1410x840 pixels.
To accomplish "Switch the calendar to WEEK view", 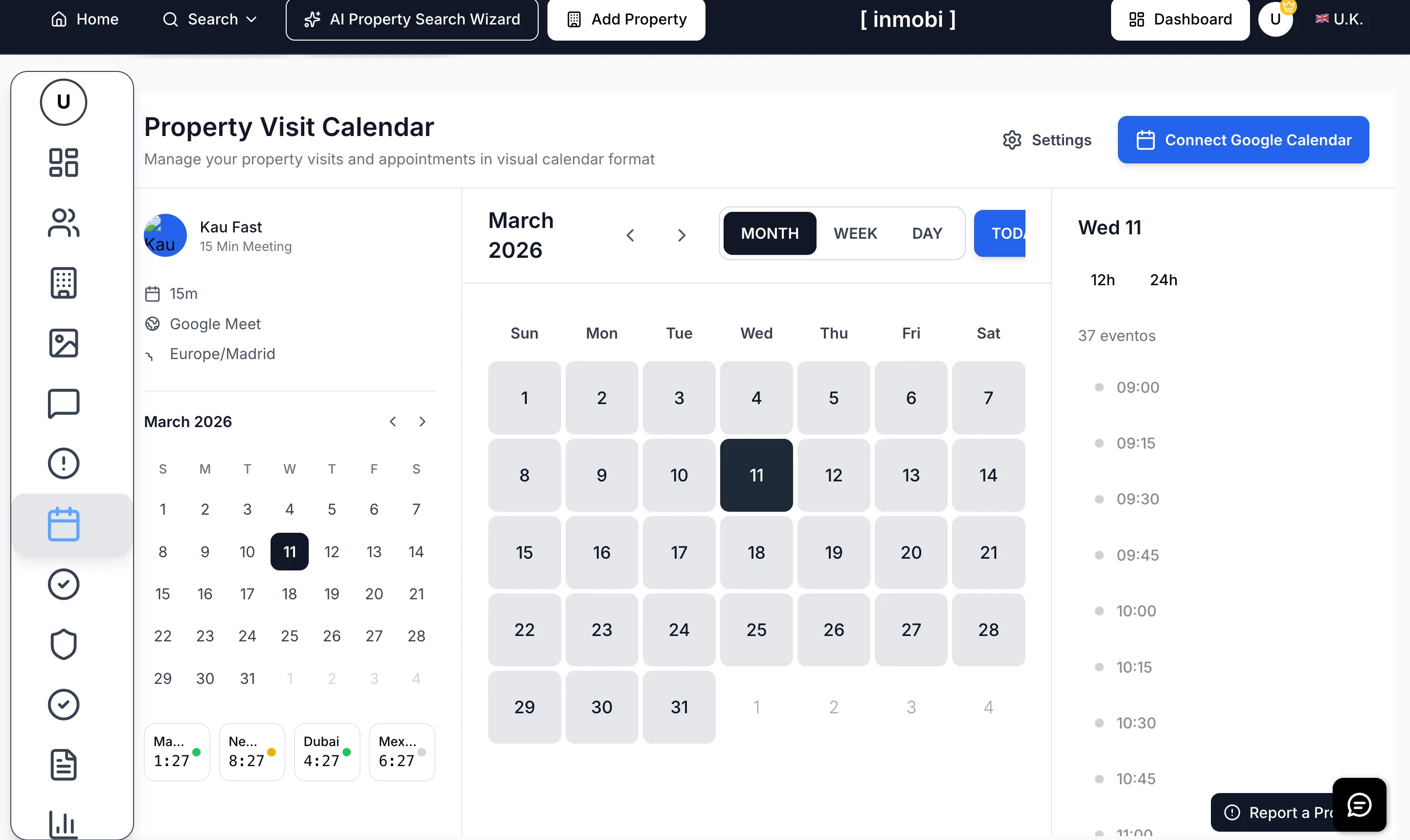I will pyautogui.click(x=855, y=233).
